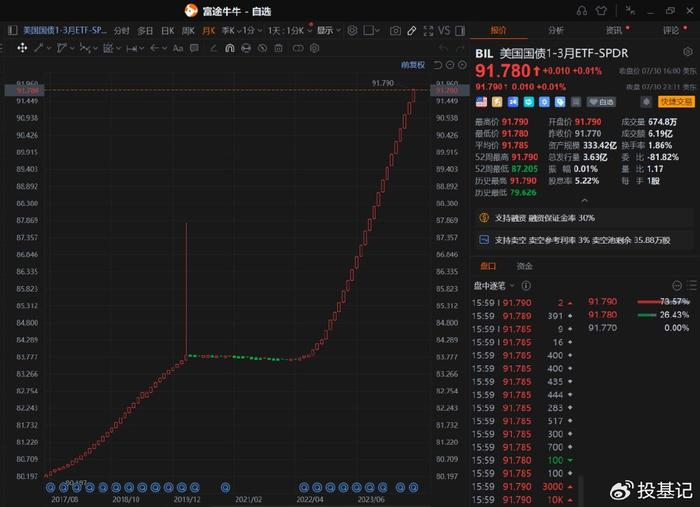The image size is (700, 507).
Task: Open chart settings gear beside 显示
Action: 352,30
